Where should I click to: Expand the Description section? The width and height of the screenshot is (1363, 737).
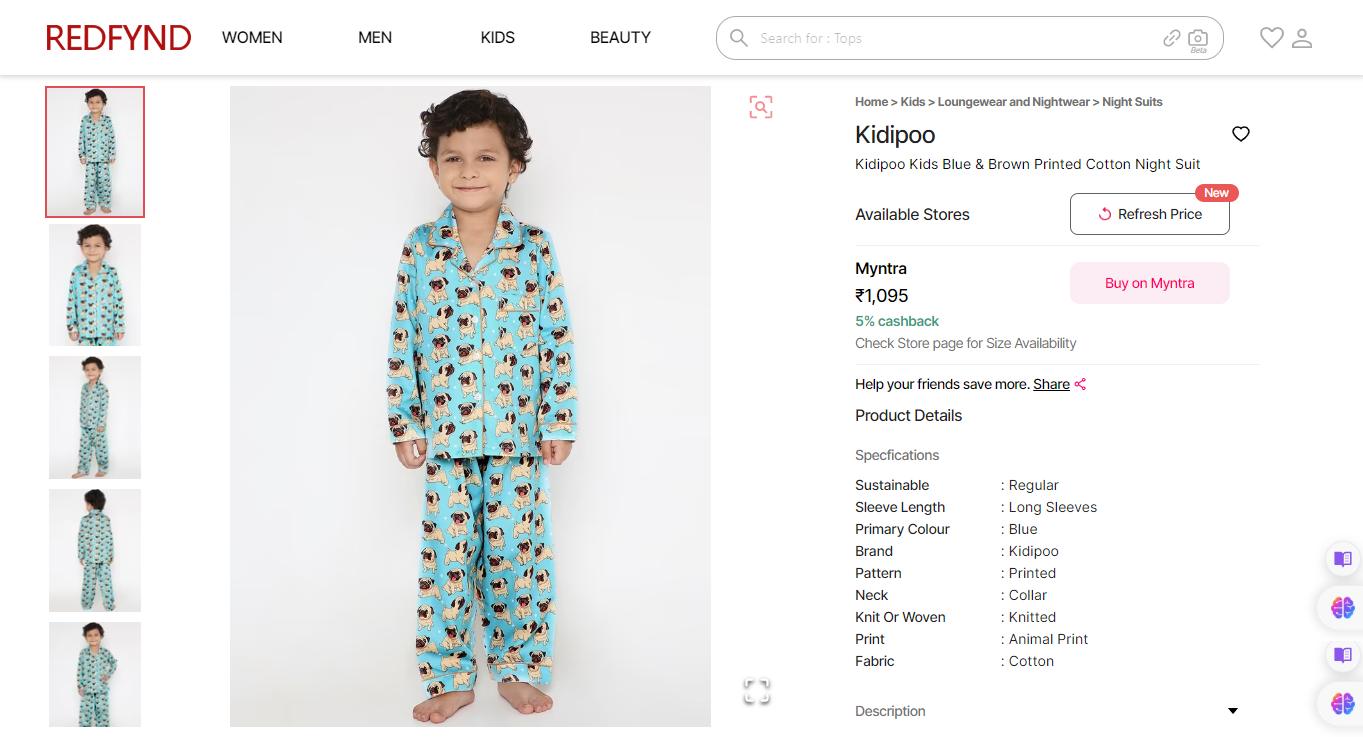tap(1233, 711)
